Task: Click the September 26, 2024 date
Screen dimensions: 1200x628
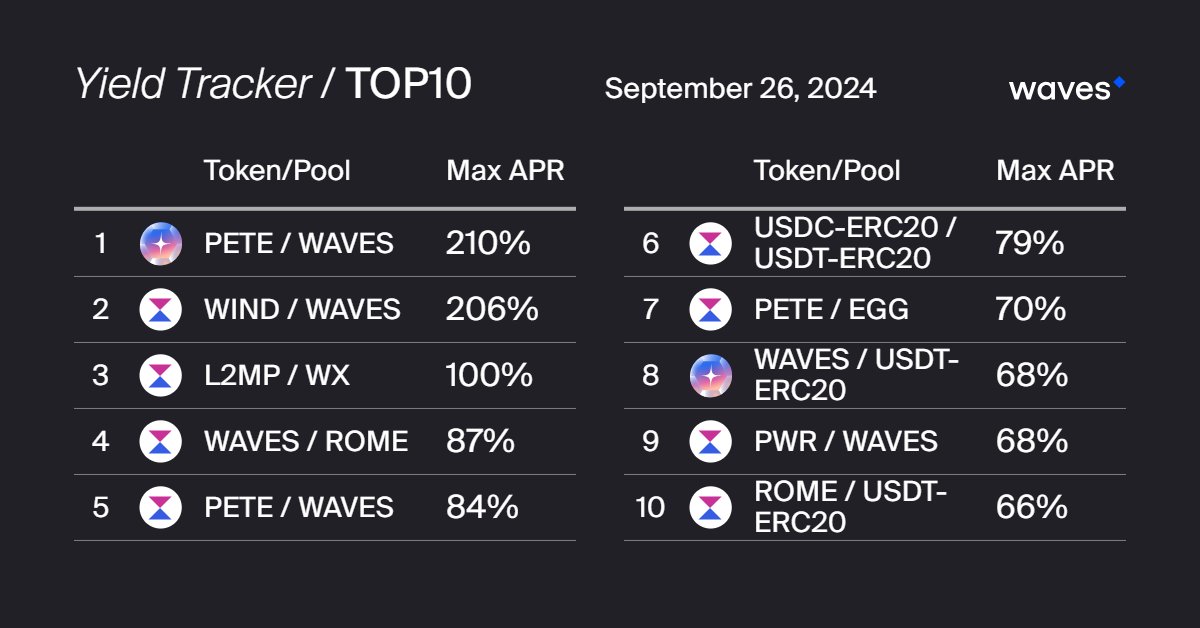Action: tap(740, 89)
